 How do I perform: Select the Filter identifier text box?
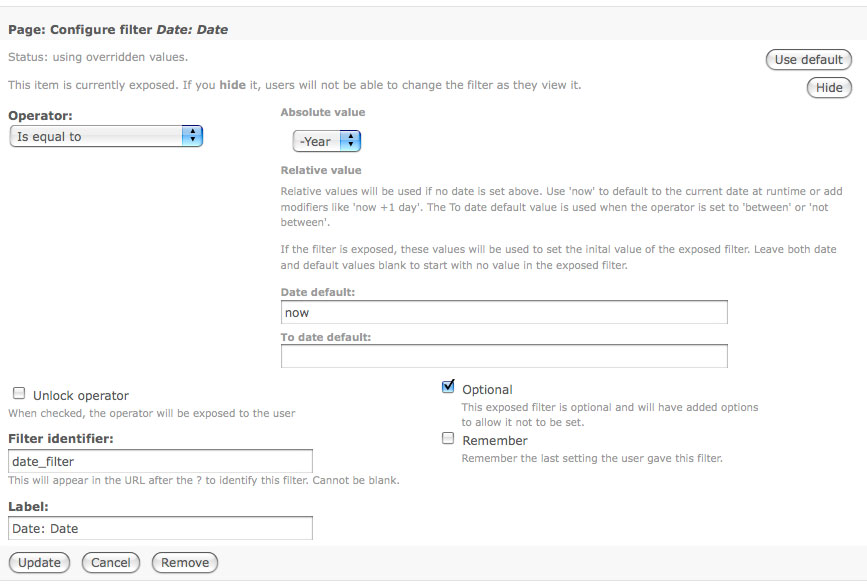(160, 461)
